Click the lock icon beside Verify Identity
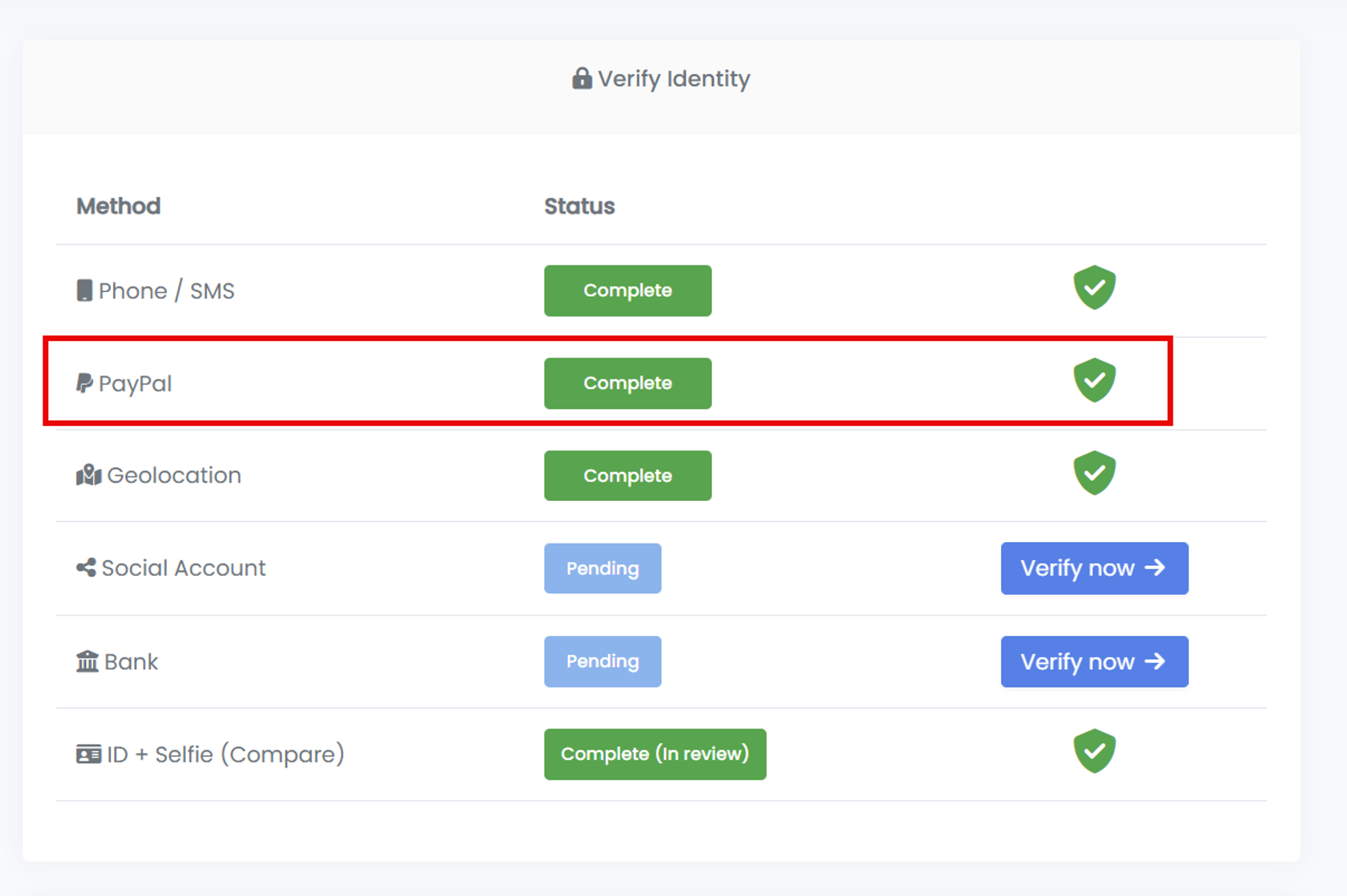Viewport: 1347px width, 896px height. (x=582, y=78)
